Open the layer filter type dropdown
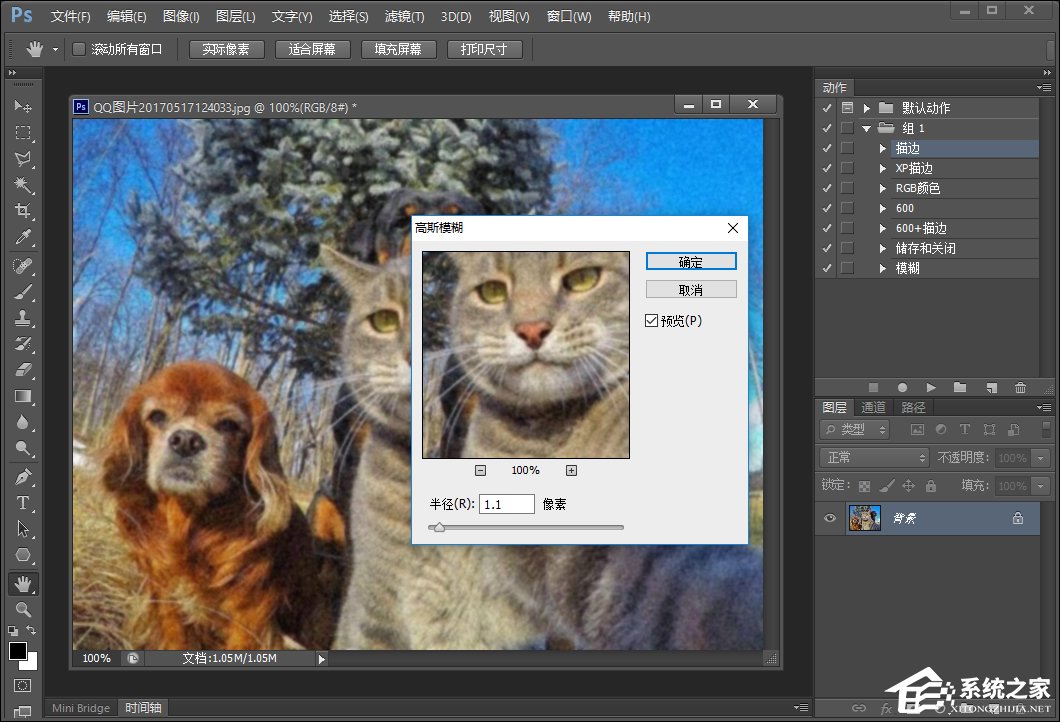Screen dimensions: 1060x722 tap(855, 429)
